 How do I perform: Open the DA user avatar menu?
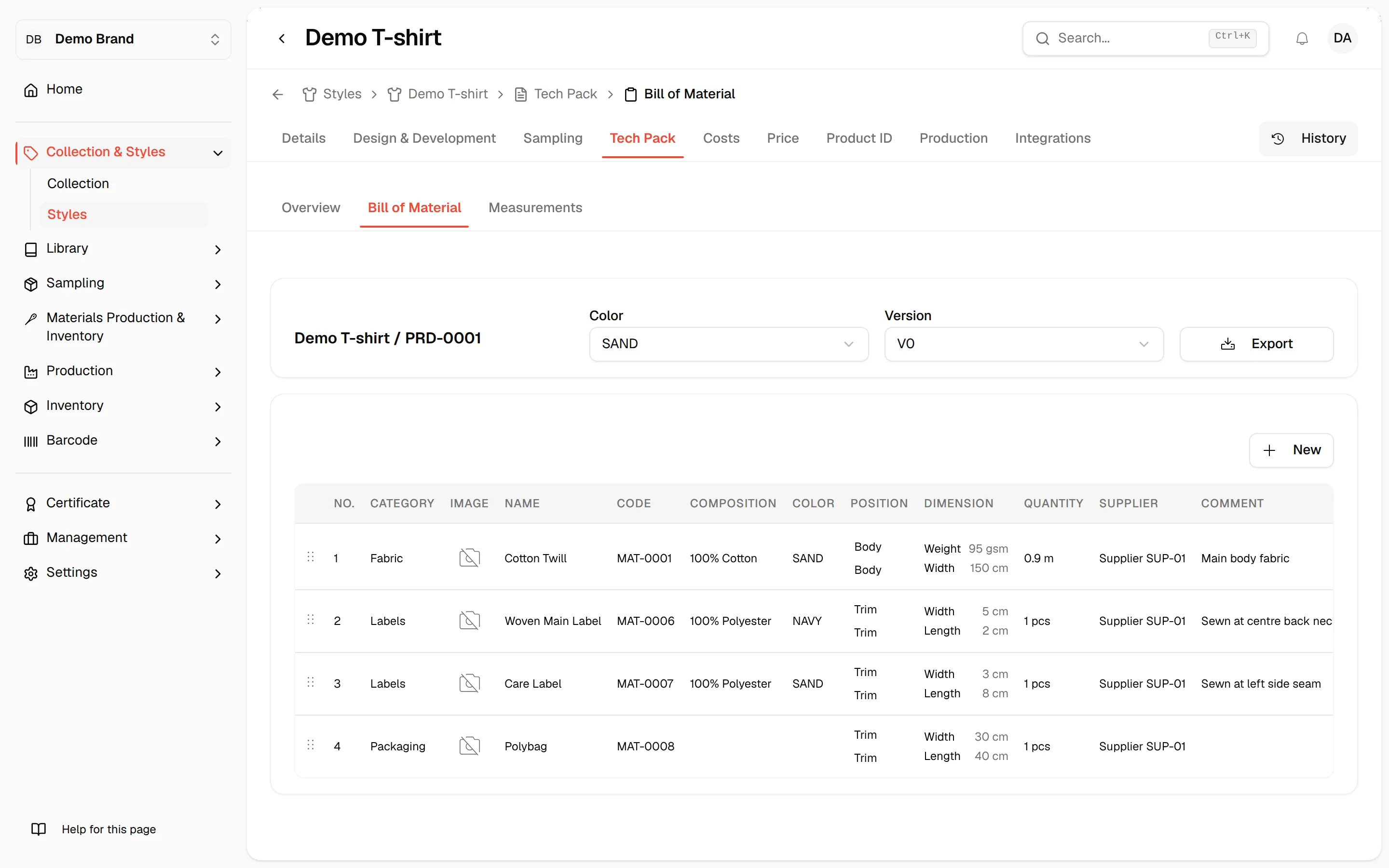coord(1342,39)
